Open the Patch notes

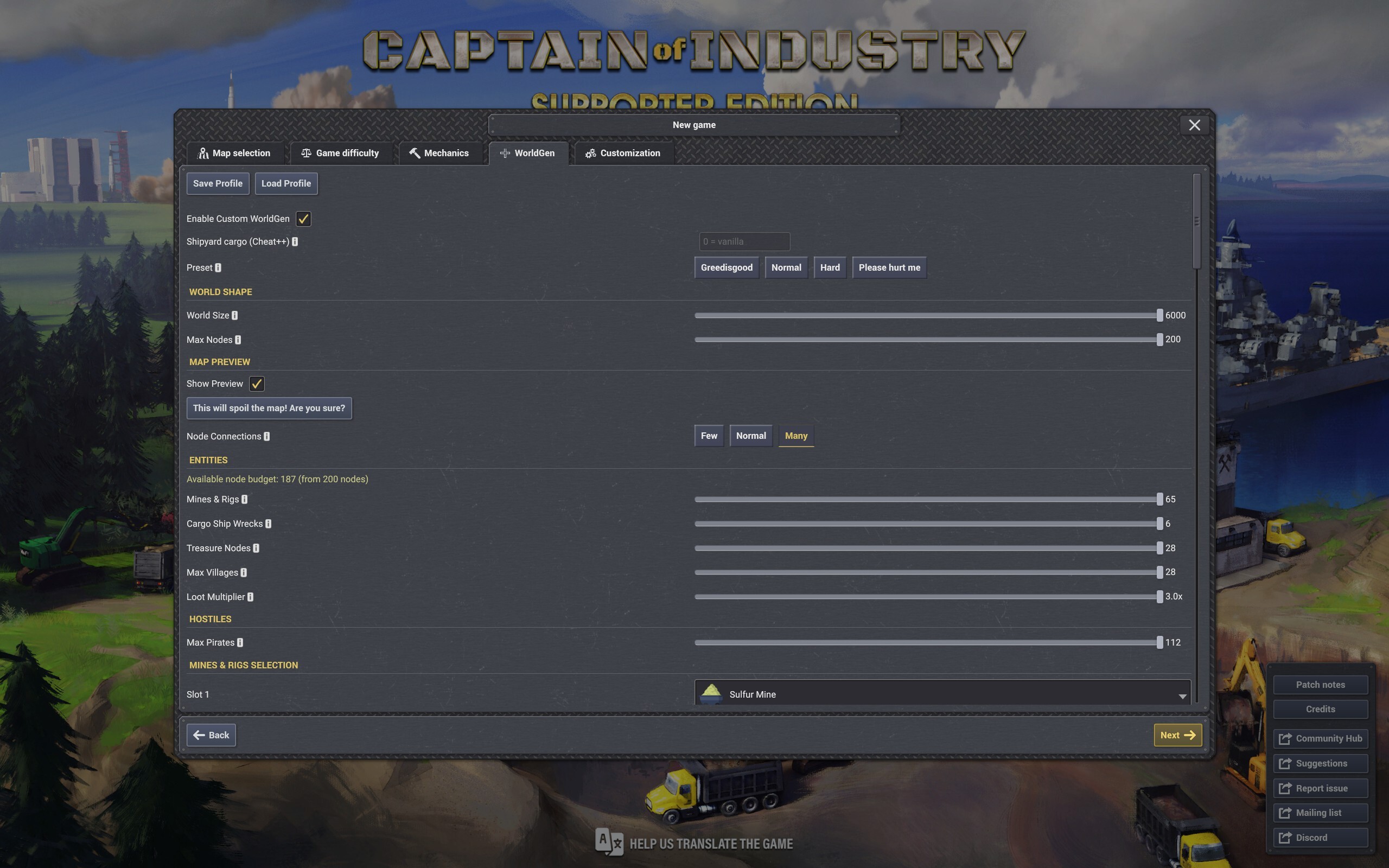(1320, 684)
